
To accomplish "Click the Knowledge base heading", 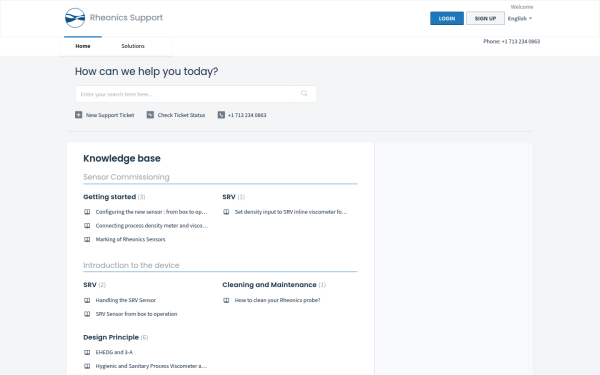I will pos(122,158).
